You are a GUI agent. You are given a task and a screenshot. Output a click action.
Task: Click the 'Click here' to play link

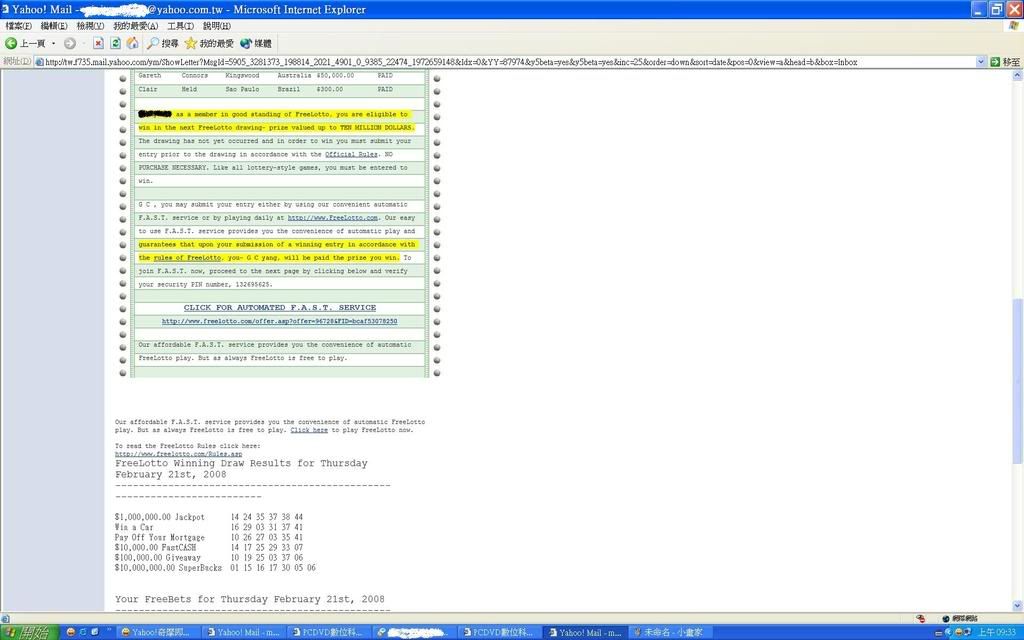point(309,430)
